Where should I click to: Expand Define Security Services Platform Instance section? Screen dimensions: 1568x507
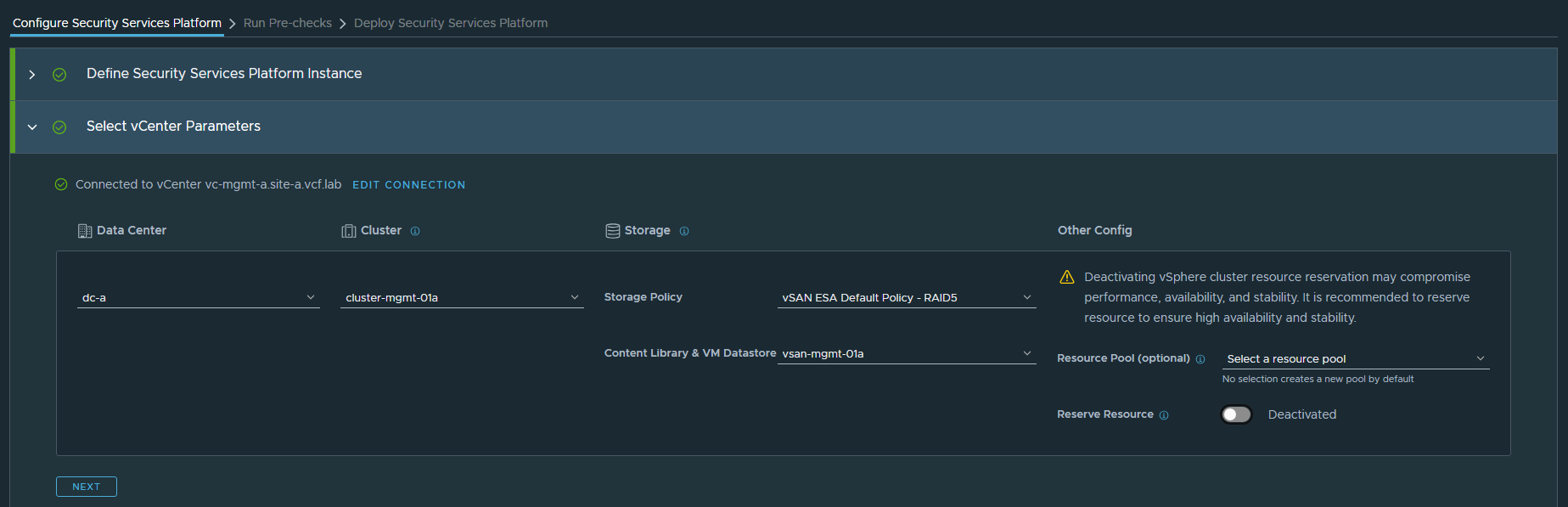[x=32, y=75]
